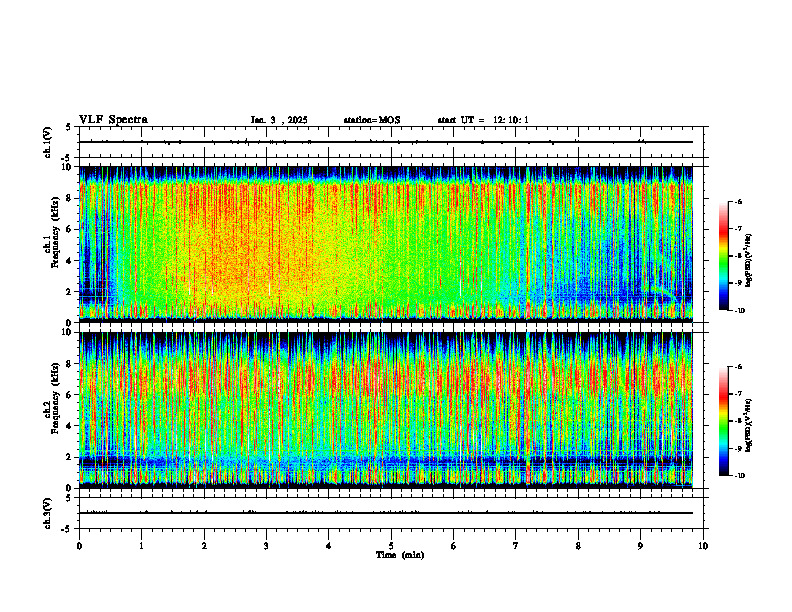Click the "station=MOS" header label
Screen dimensions: 792x612
[372, 120]
